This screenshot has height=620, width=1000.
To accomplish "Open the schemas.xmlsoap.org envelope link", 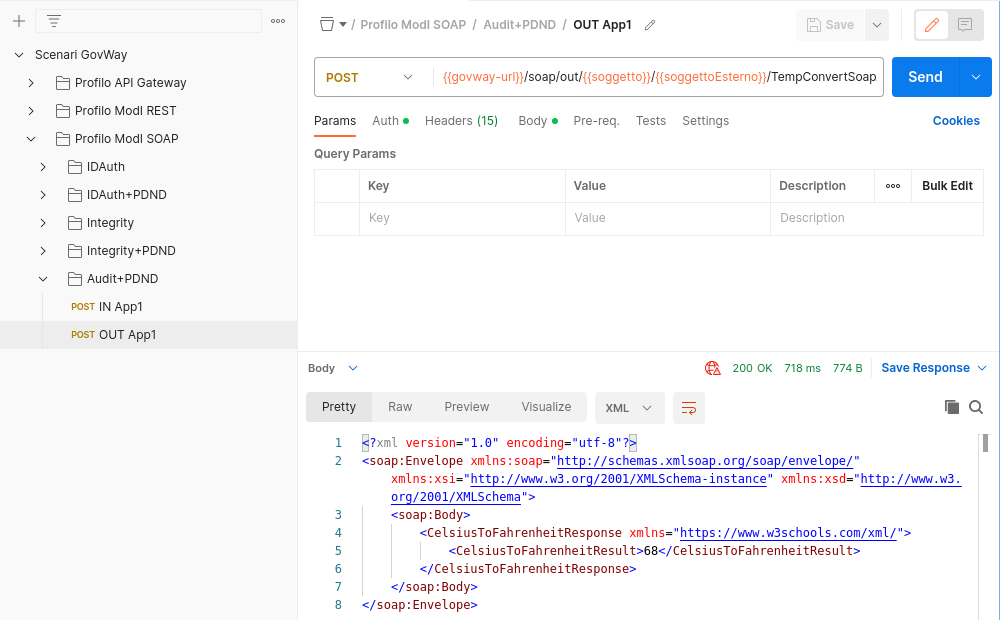I will 705,461.
